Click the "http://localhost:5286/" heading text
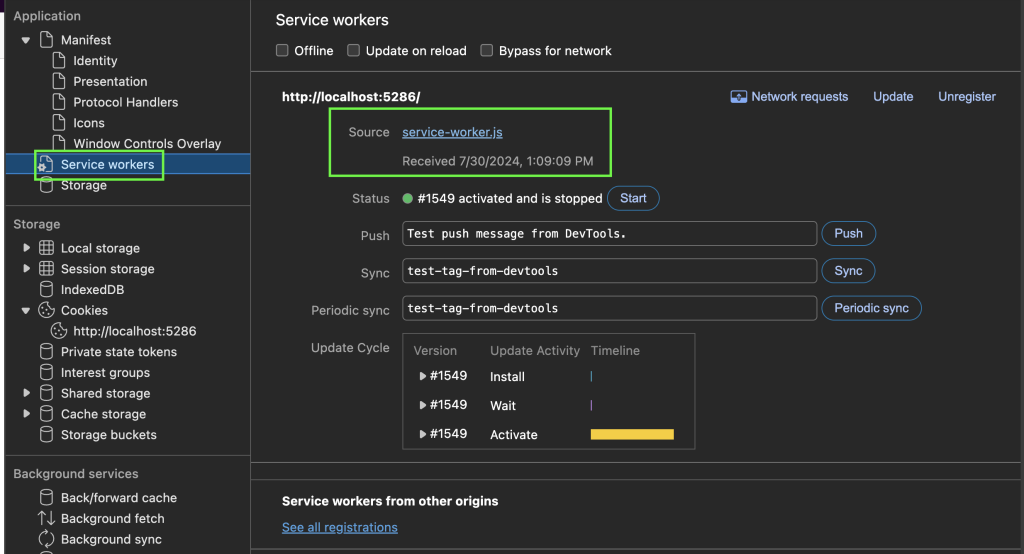The height and width of the screenshot is (554, 1024). (351, 97)
